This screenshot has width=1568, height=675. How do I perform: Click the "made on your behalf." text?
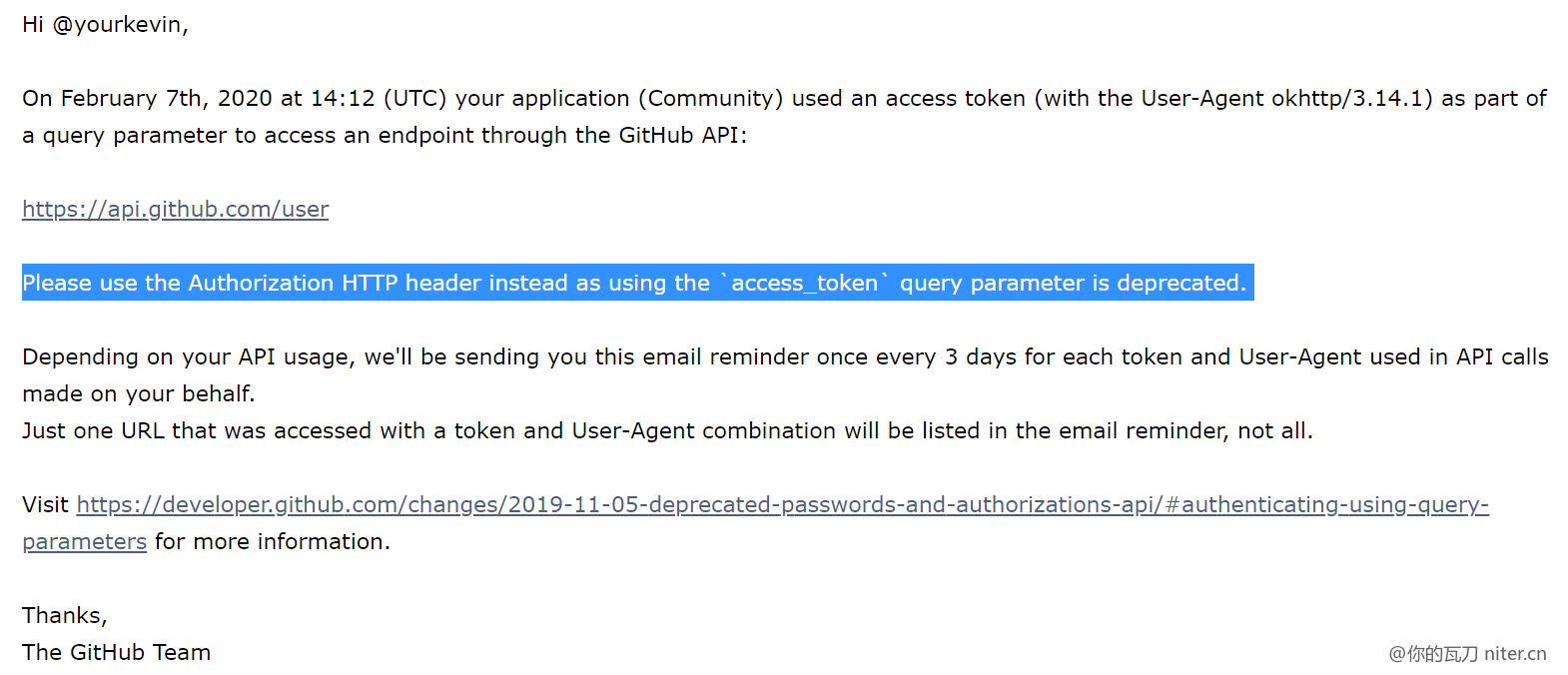(138, 394)
